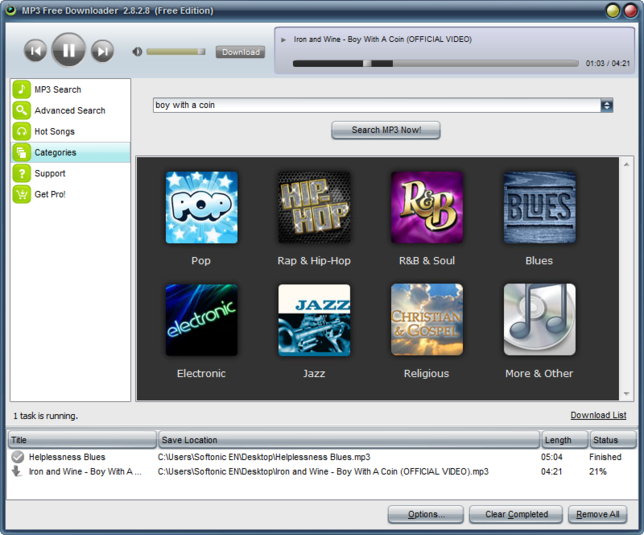Open the Hip-Hop category thumbnail
Screen dimensions: 644x535
click(x=314, y=207)
